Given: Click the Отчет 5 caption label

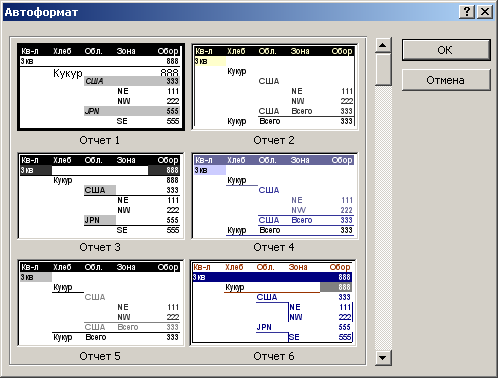Looking at the screenshot, I should click(100, 356).
